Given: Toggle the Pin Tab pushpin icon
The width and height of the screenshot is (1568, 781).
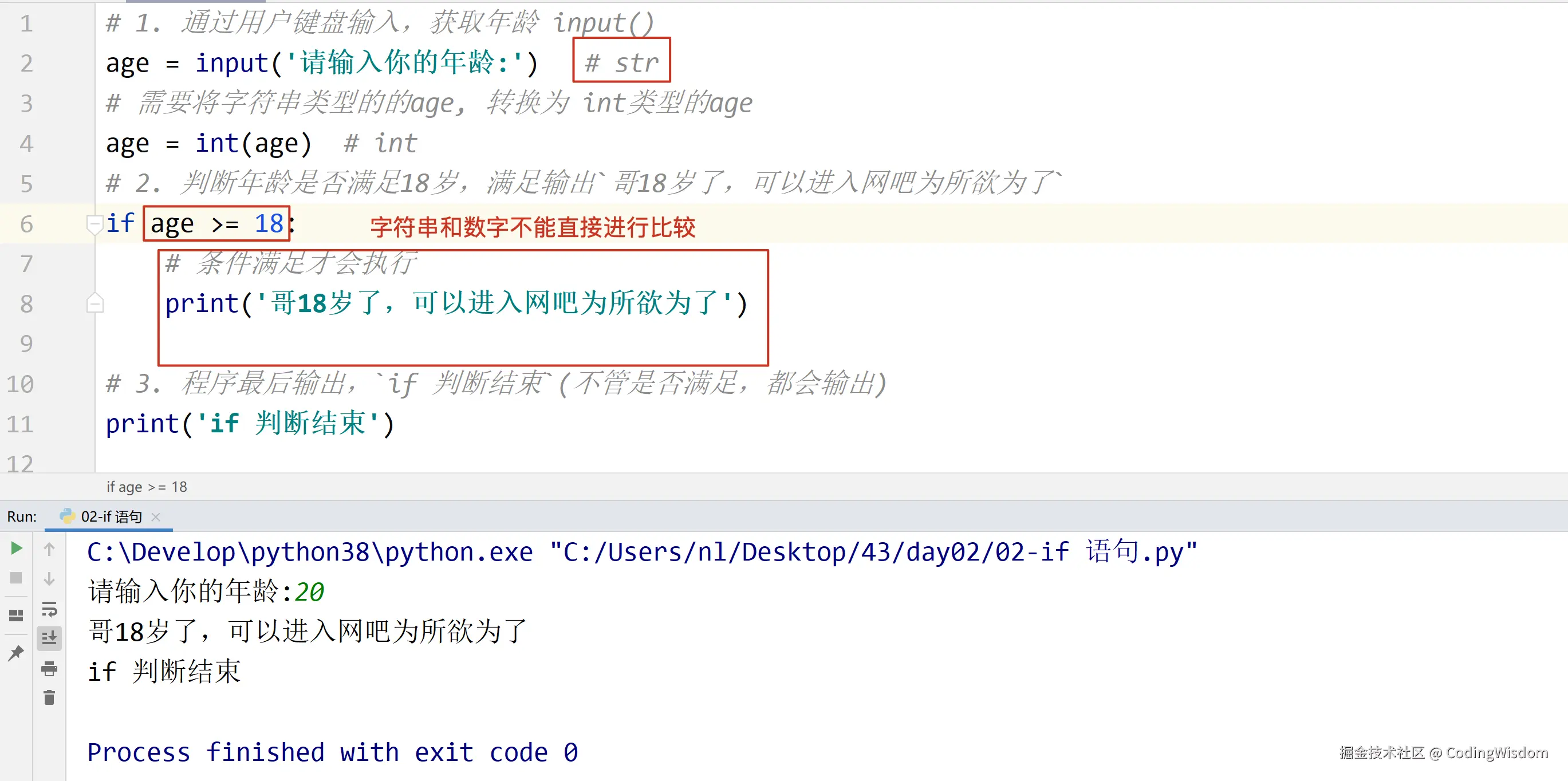Looking at the screenshot, I should coord(17,653).
